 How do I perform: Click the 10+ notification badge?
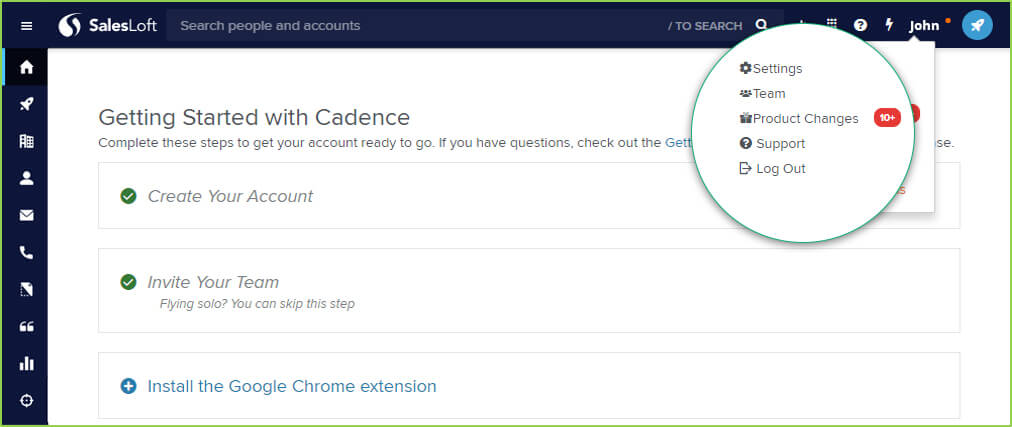(x=887, y=118)
